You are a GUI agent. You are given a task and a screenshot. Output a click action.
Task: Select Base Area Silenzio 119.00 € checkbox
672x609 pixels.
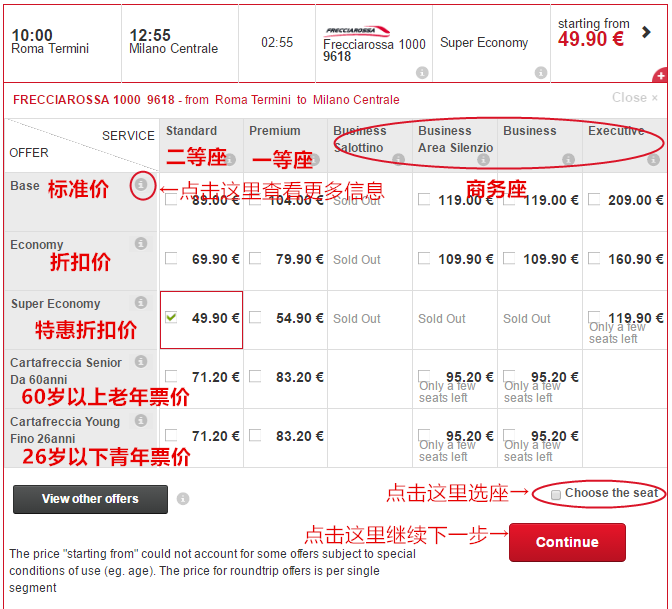[x=424, y=199]
